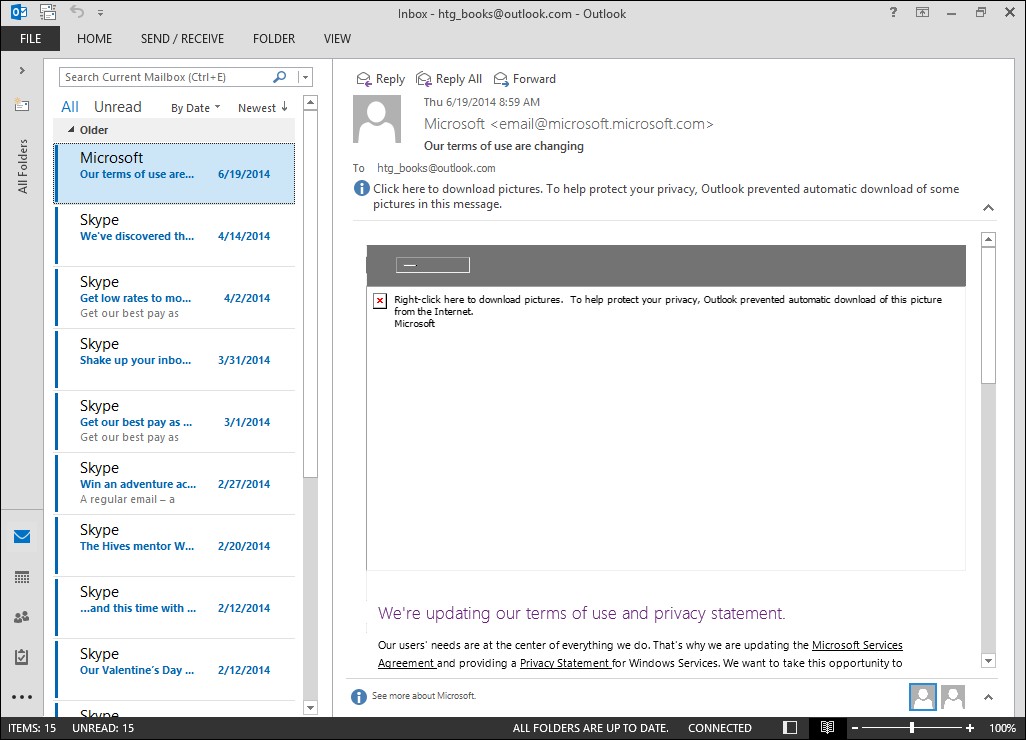This screenshot has height=740, width=1026.
Task: Select the Microsoft terms of use email
Action: 175,173
